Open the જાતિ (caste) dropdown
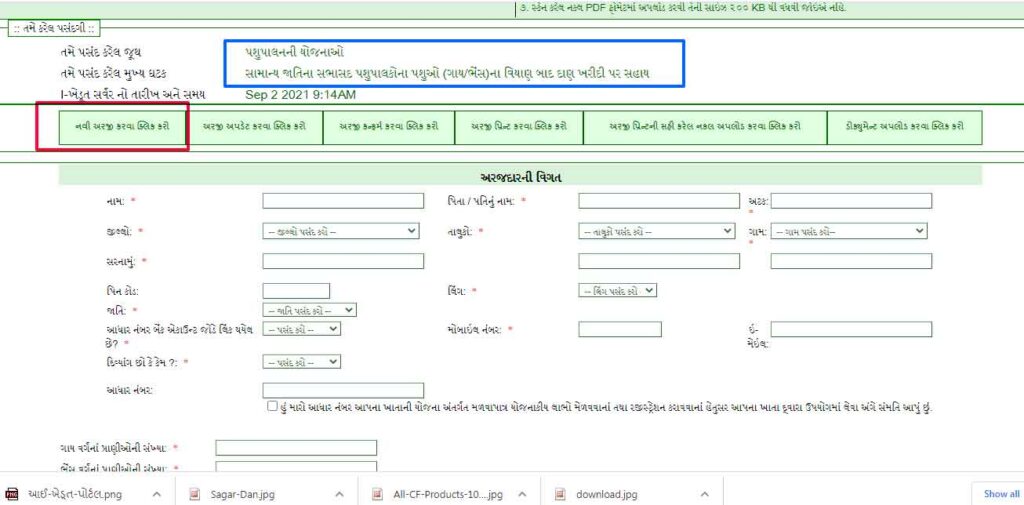 coord(309,310)
